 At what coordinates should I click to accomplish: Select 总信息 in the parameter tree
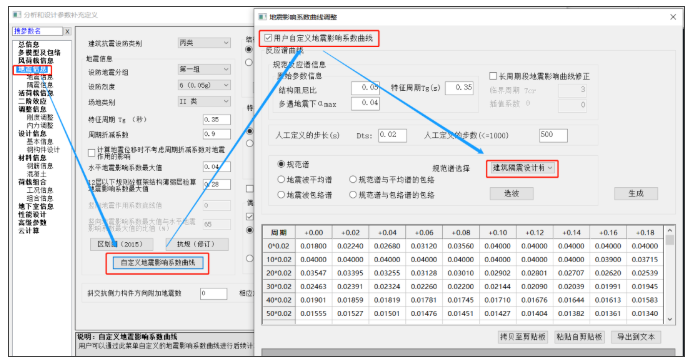[29, 44]
